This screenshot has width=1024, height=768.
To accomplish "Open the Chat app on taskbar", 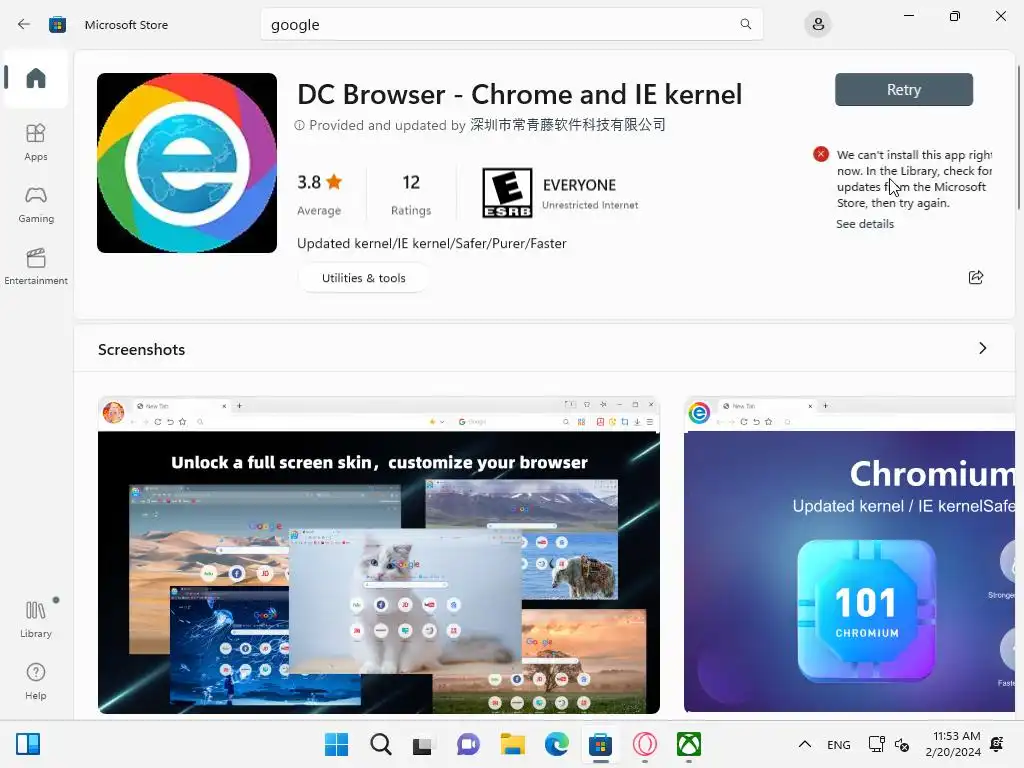I will pos(468,744).
